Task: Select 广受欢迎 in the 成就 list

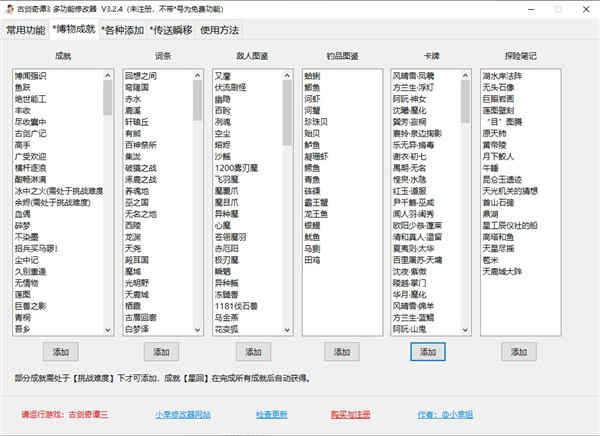Action: (30, 156)
